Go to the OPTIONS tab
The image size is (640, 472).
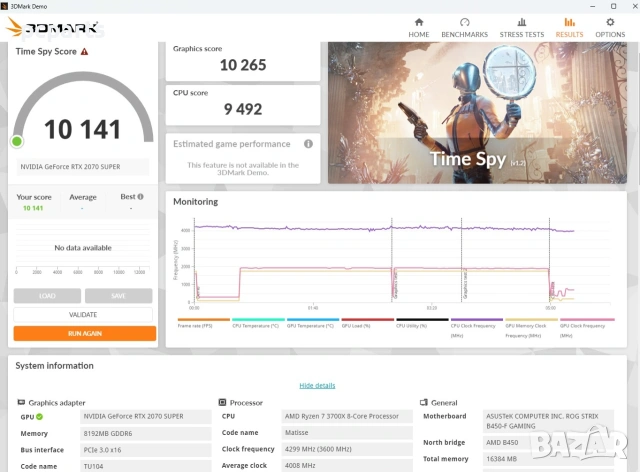[x=610, y=28]
